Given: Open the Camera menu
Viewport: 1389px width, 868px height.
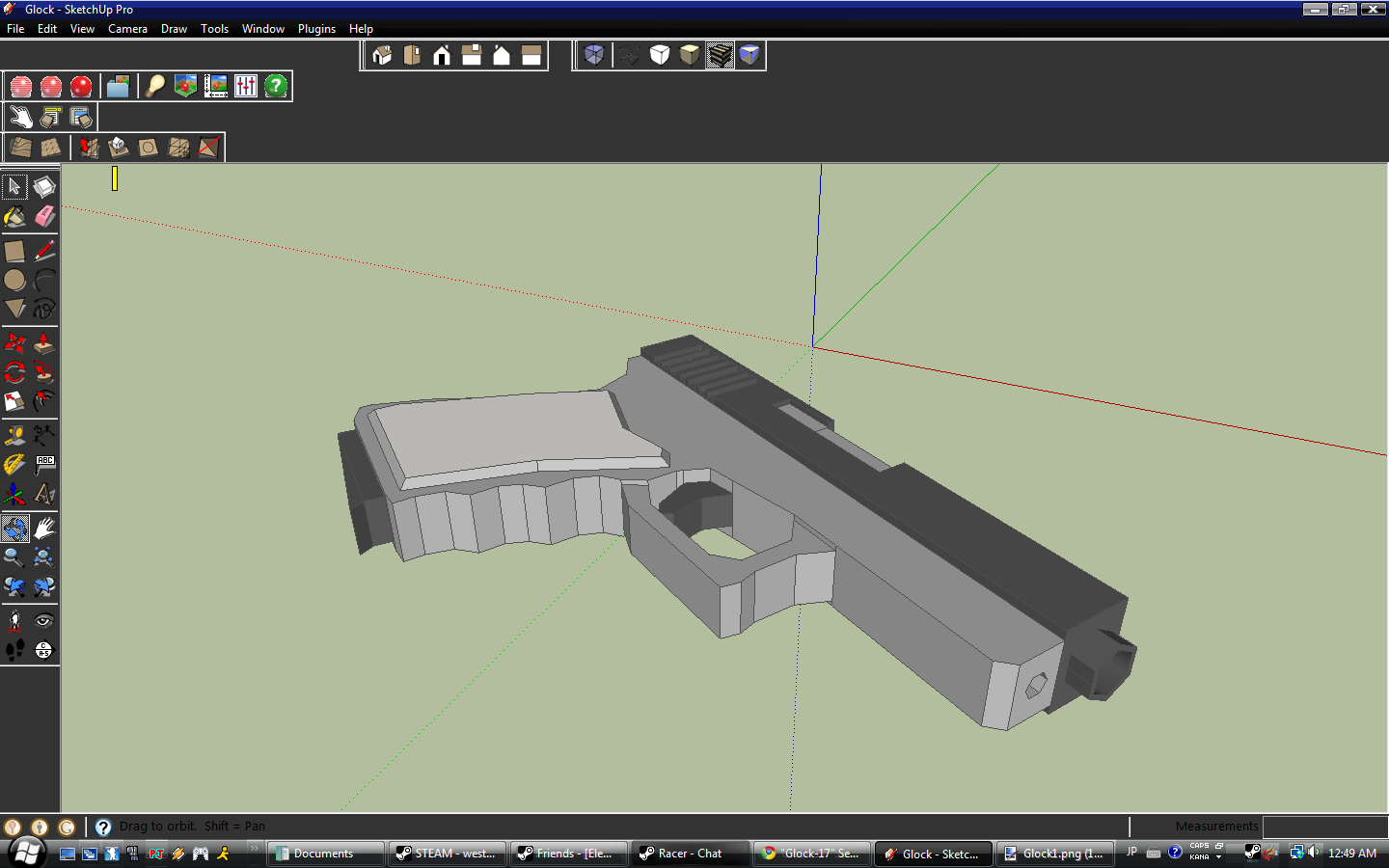Looking at the screenshot, I should [127, 29].
